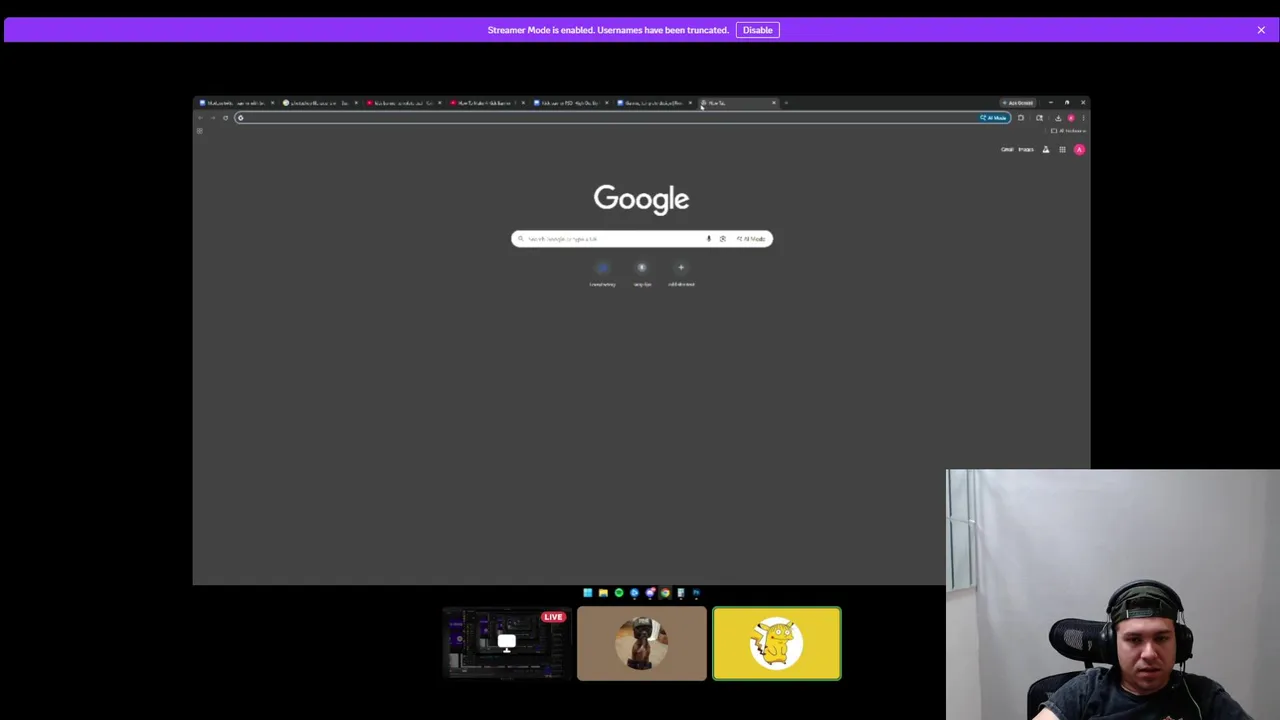This screenshot has width=1280, height=720.
Task: Open AI Mode in Google search box
Action: click(x=751, y=238)
